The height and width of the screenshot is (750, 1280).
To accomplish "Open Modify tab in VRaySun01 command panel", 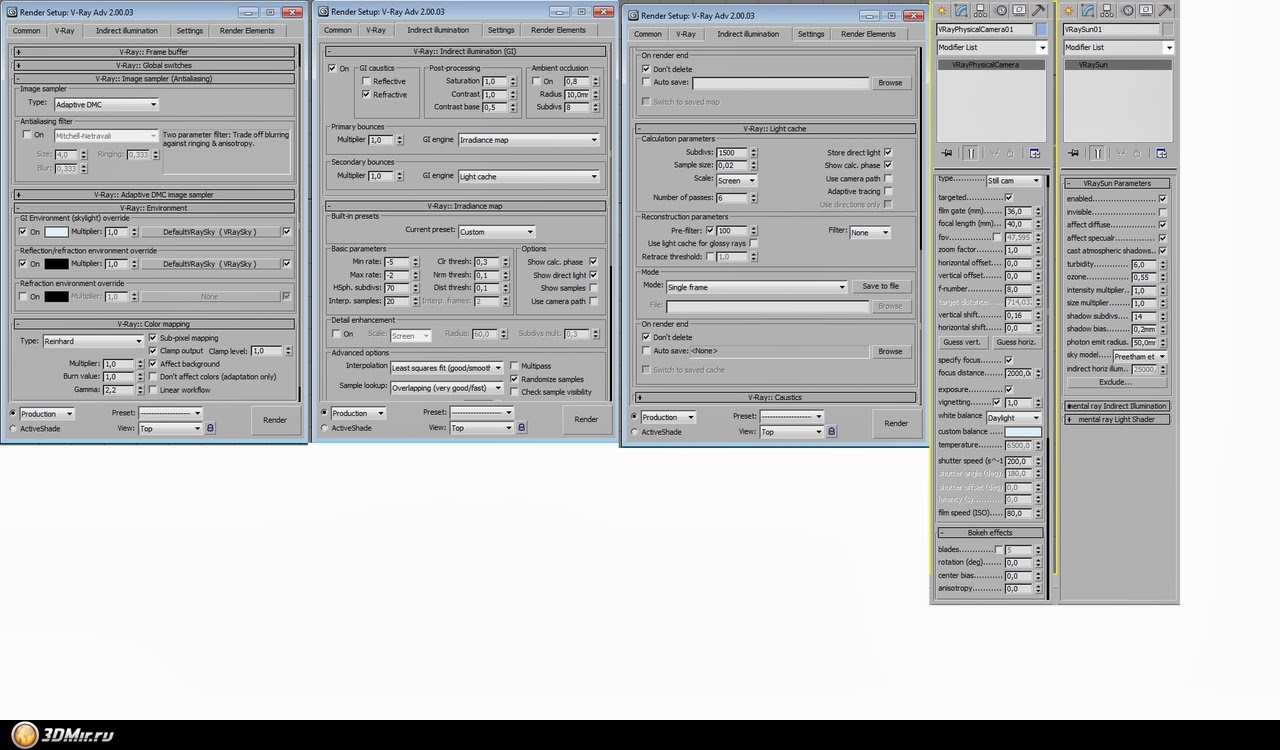I will (x=1089, y=10).
